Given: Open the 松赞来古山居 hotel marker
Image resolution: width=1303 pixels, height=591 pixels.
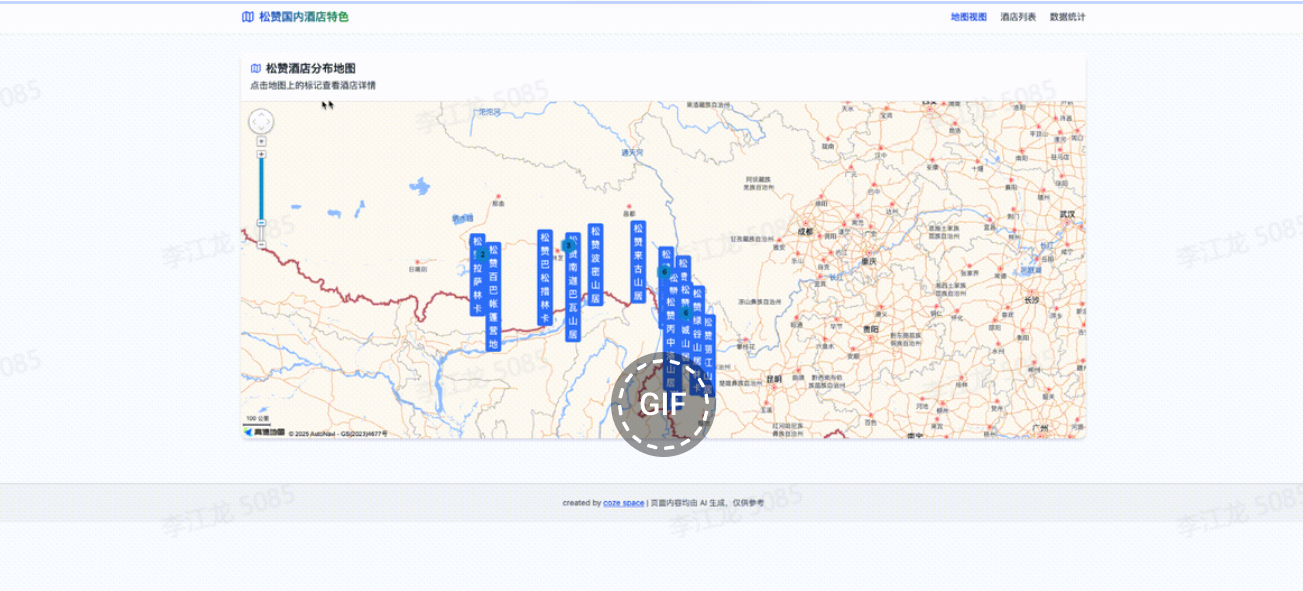Looking at the screenshot, I should point(638,262).
